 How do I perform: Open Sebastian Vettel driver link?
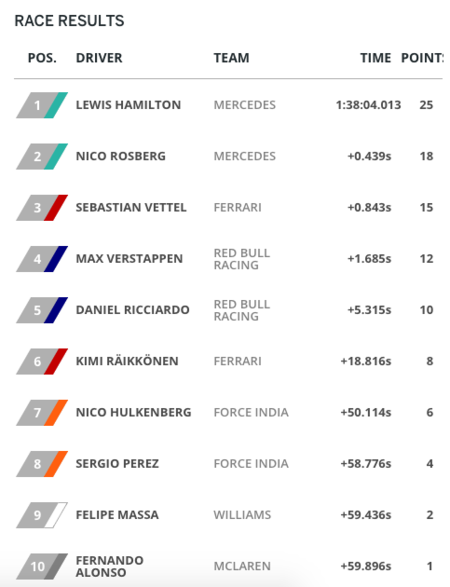(131, 208)
